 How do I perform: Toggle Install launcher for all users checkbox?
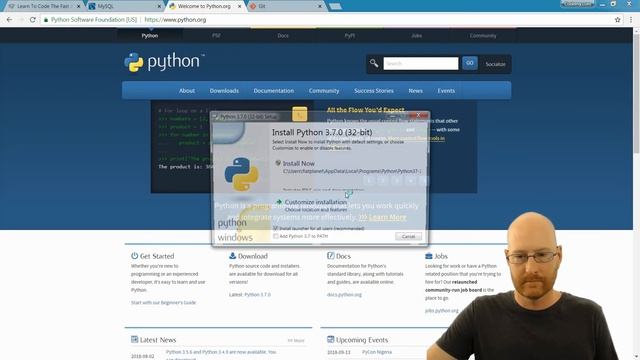(276, 228)
